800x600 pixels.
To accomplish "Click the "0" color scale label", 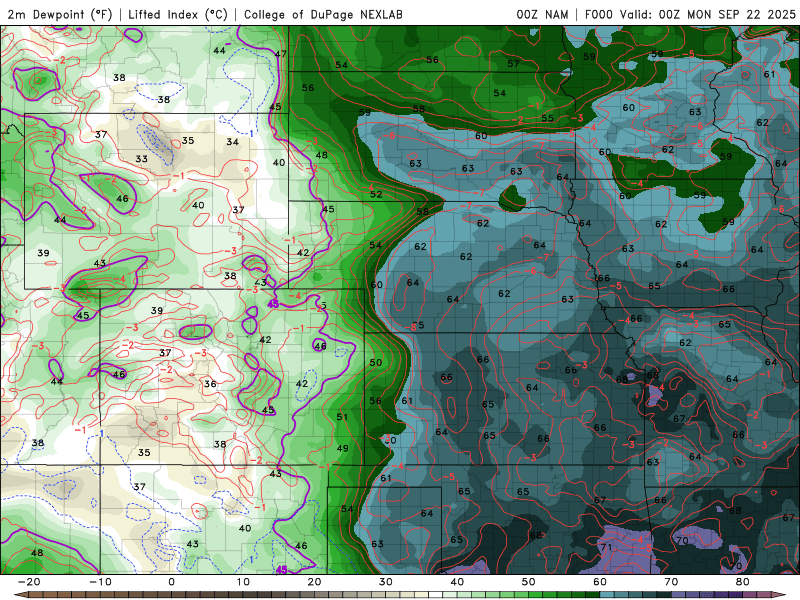I will 171,582.
